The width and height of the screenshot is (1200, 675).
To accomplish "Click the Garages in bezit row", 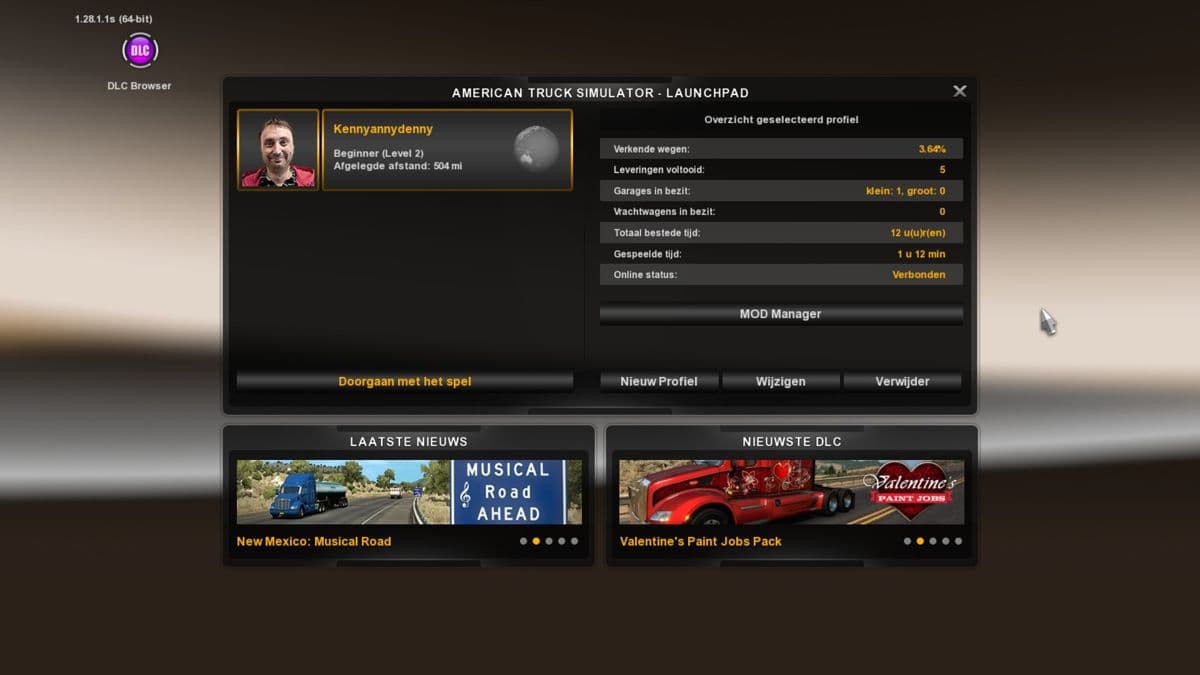I will pos(781,191).
